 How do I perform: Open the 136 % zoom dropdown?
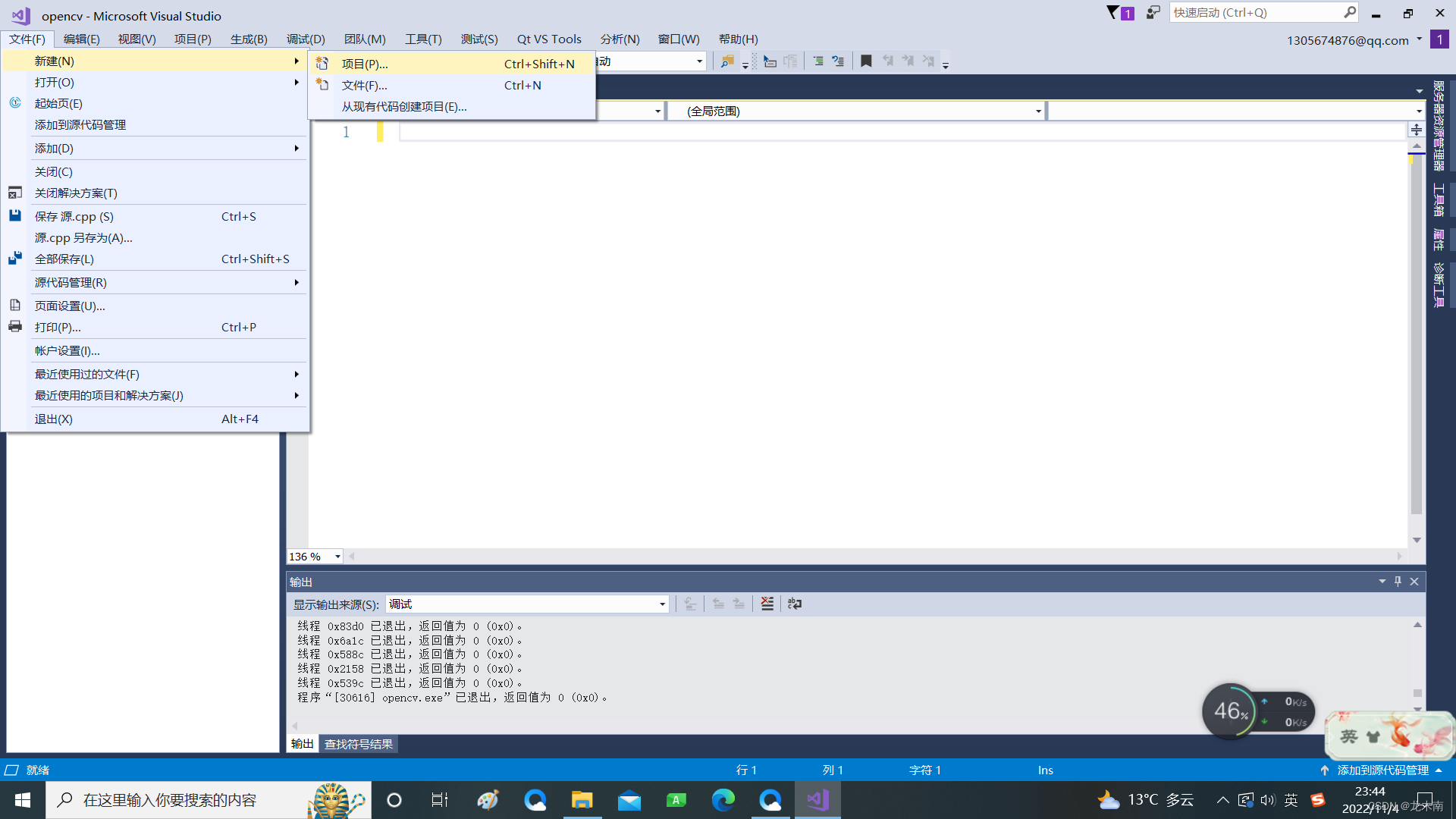pyautogui.click(x=337, y=557)
